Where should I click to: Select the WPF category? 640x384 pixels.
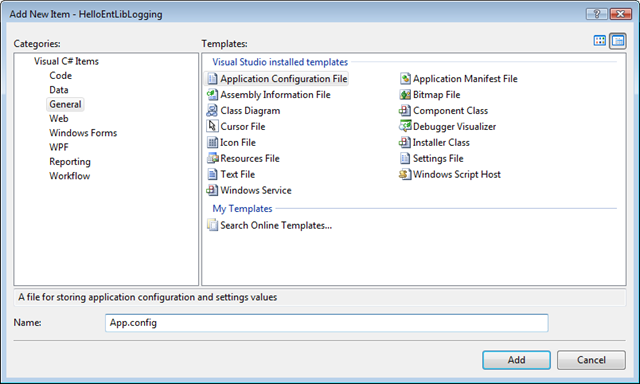pos(59,147)
